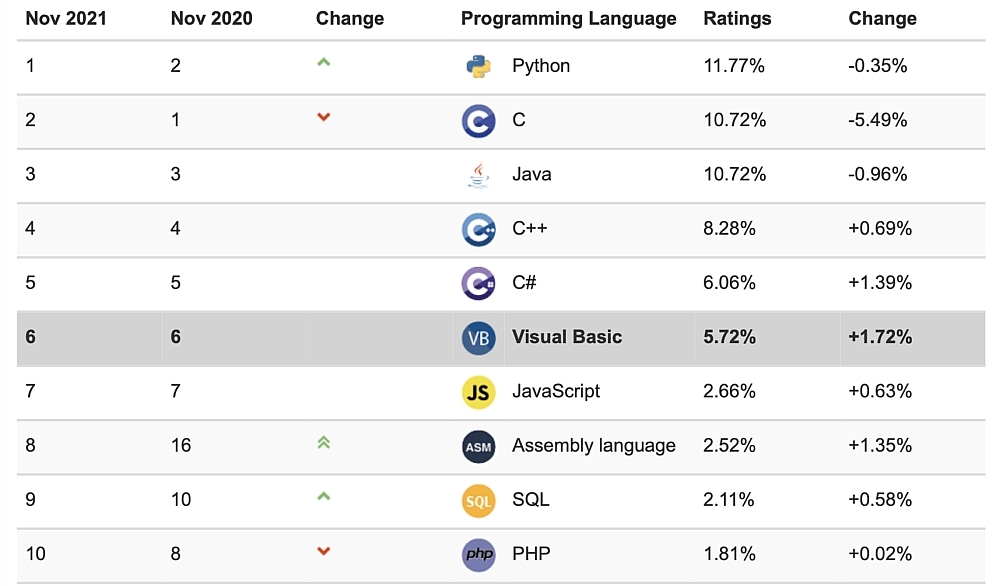Click the C language logo icon

click(x=478, y=121)
